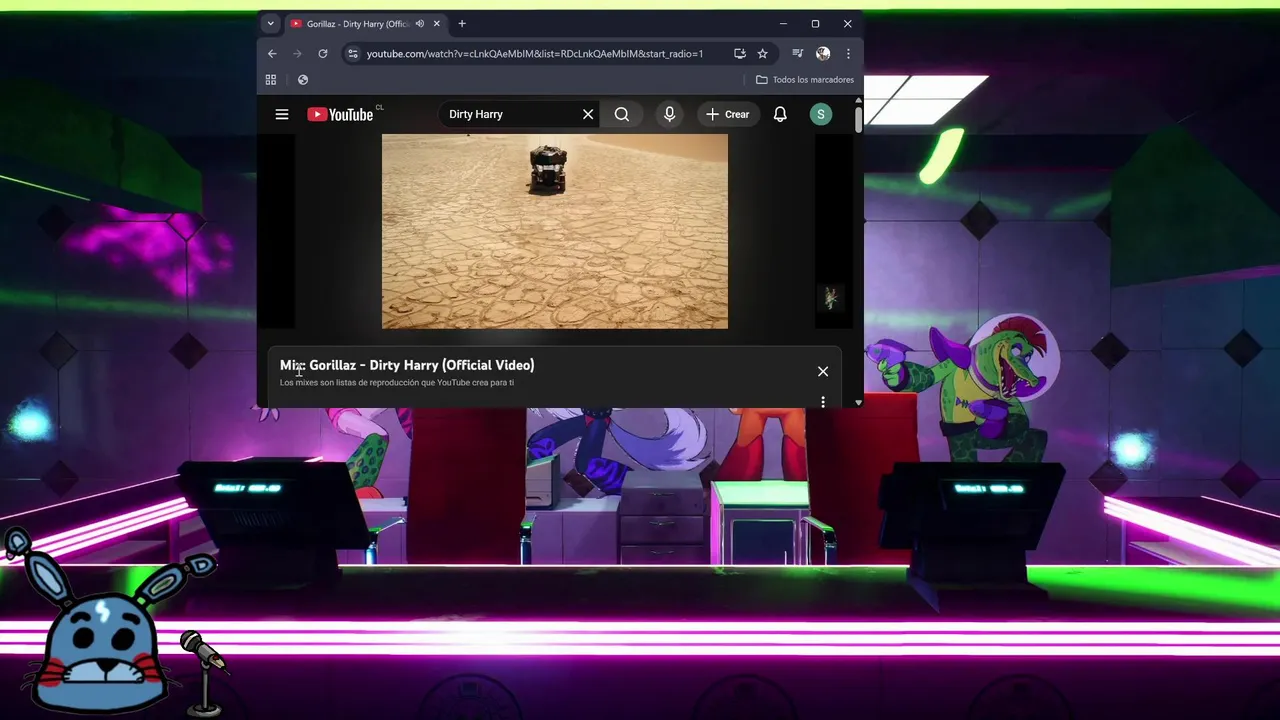
Task: Click the scrollbar down arrow
Action: click(x=858, y=402)
